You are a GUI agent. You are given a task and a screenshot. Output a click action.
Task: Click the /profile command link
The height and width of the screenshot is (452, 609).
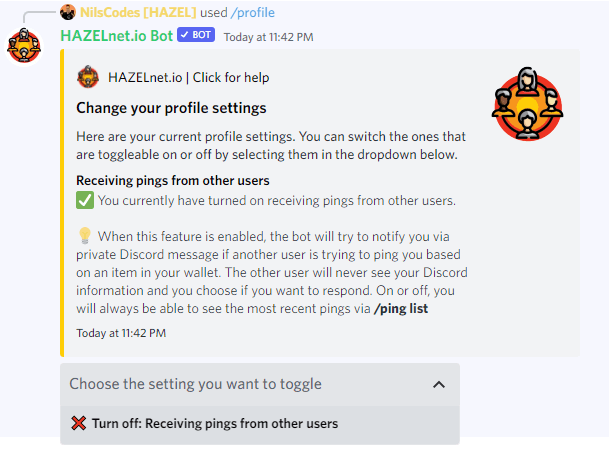point(252,12)
